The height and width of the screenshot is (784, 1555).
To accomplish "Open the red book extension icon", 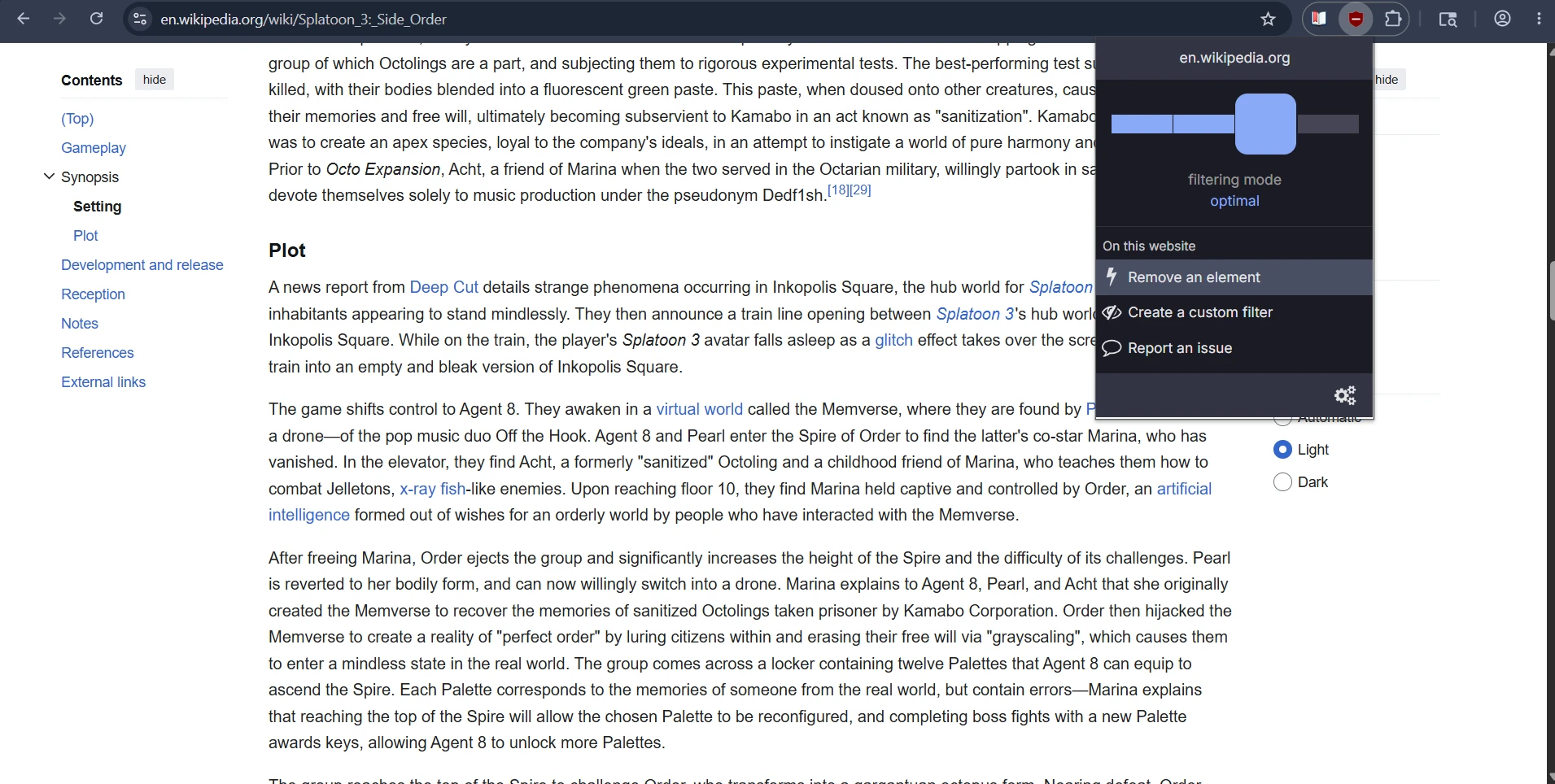I will pos(1319,19).
